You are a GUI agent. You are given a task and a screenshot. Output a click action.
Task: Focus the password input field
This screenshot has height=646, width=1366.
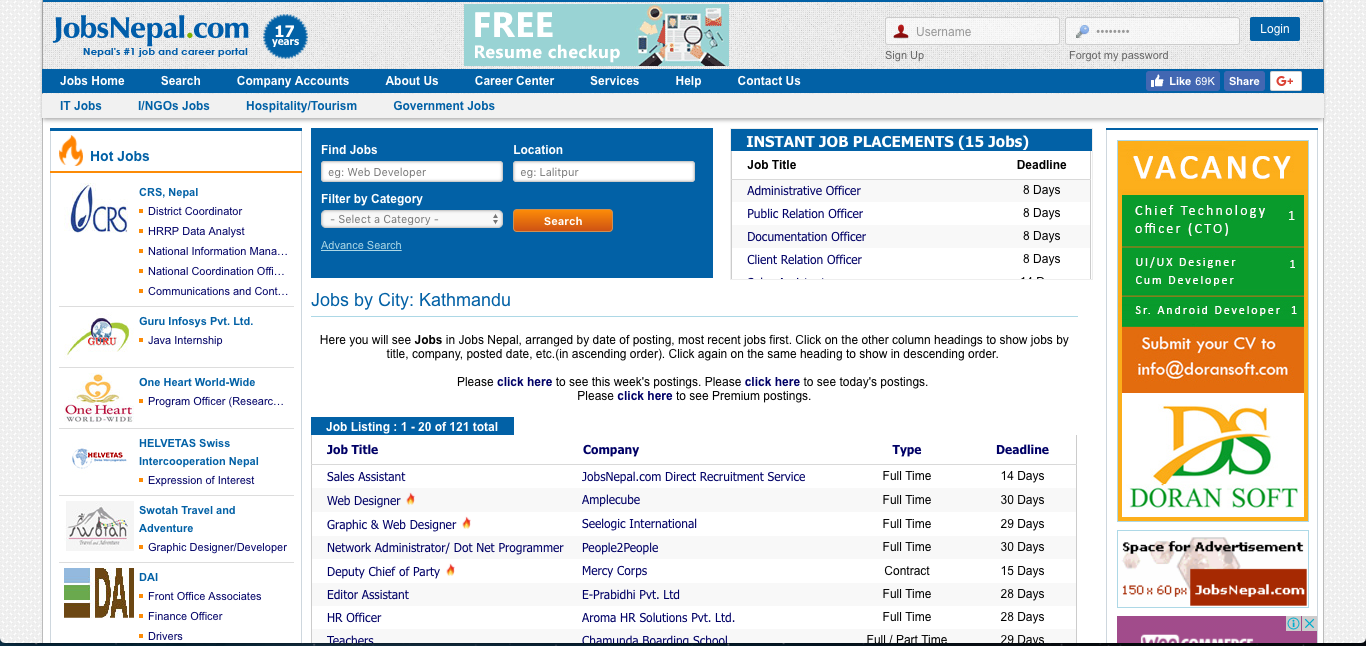[x=1153, y=31]
